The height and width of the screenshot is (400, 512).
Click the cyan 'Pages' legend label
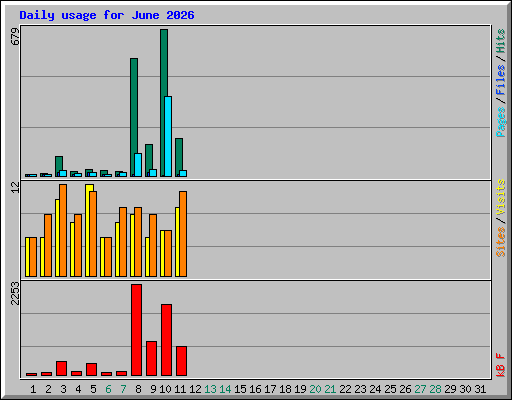pos(501,122)
